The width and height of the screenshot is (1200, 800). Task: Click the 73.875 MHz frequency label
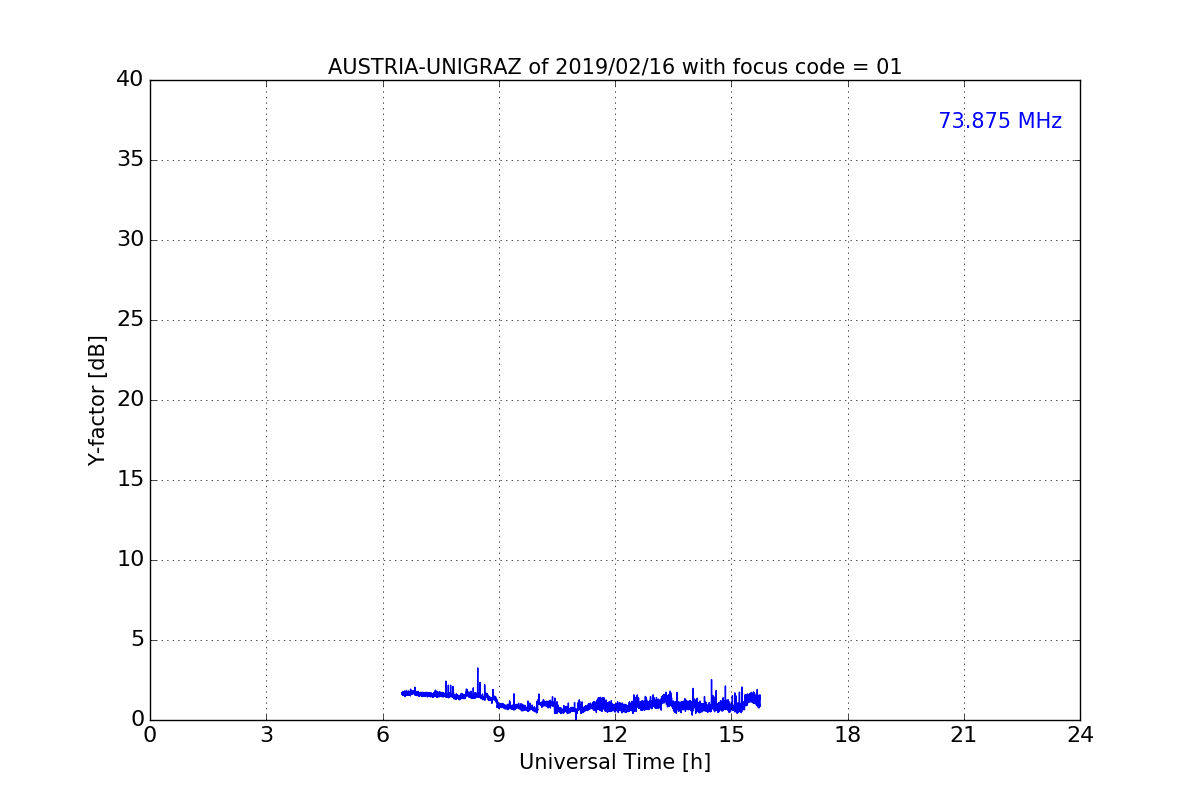pos(1000,121)
